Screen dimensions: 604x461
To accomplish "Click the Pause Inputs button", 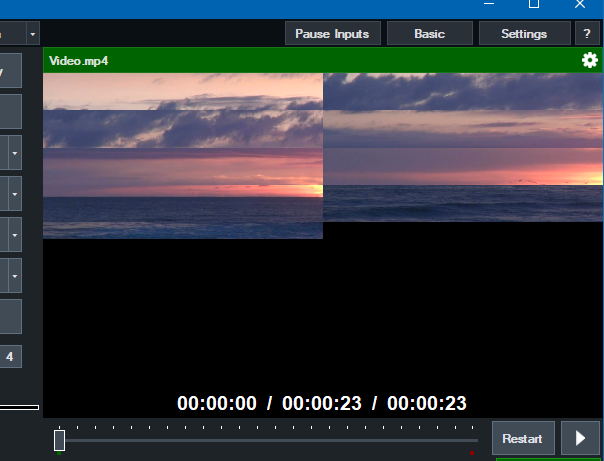I will tap(332, 34).
